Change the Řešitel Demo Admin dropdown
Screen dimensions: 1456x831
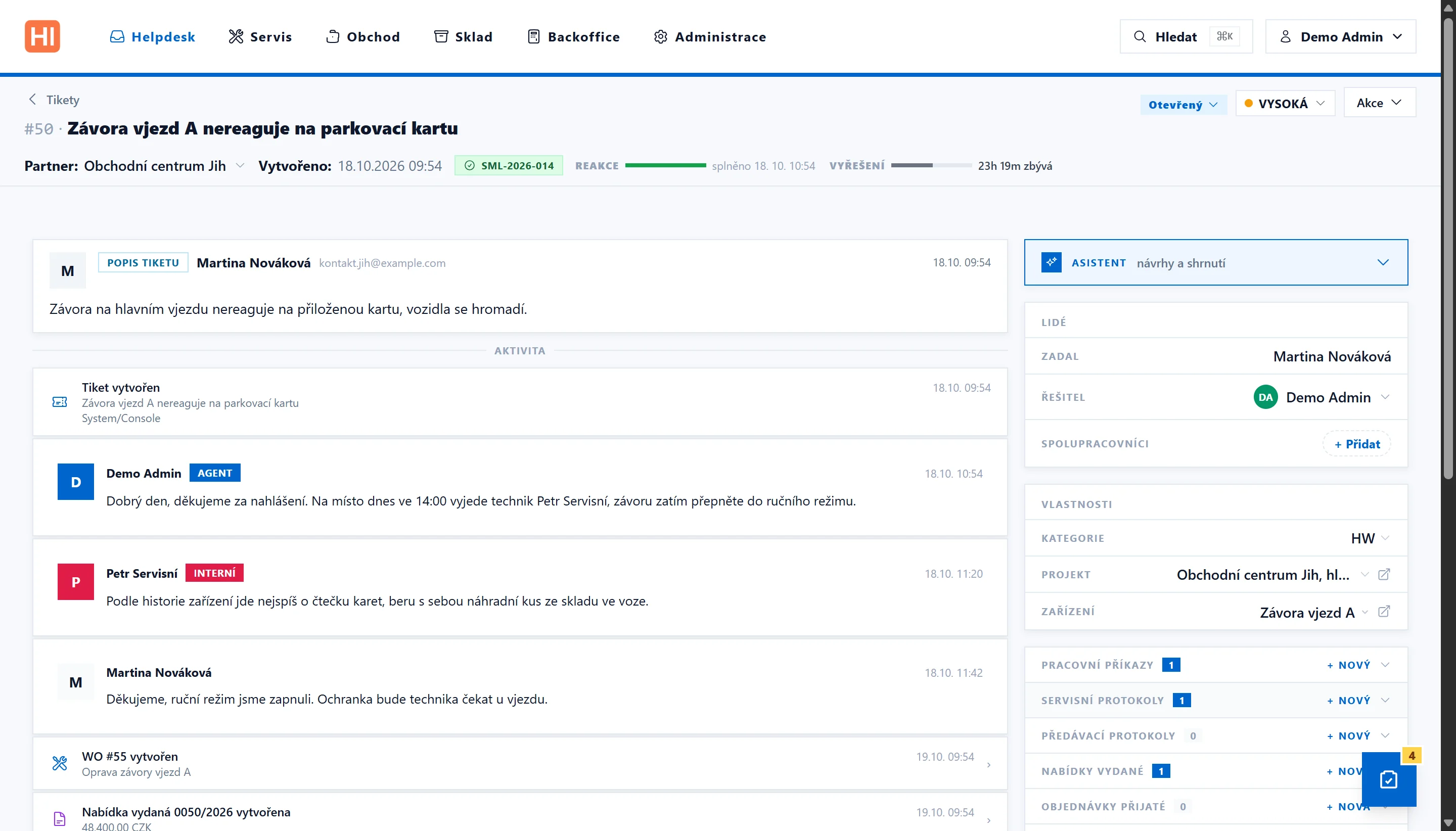[1323, 397]
